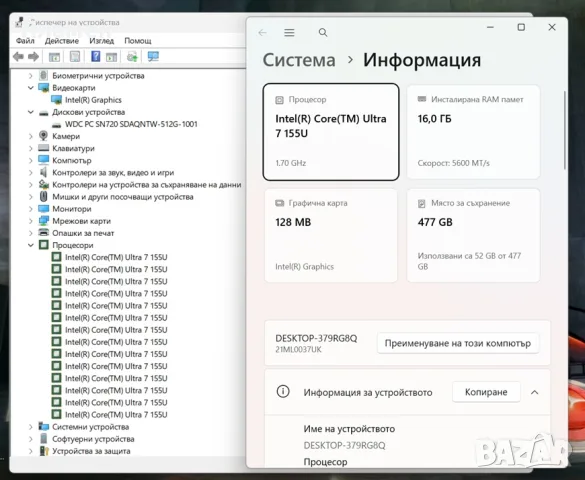Image resolution: width=585 pixels, height=480 pixels.
Task: Expand the Мрежови карти node
Action: (x=31, y=221)
